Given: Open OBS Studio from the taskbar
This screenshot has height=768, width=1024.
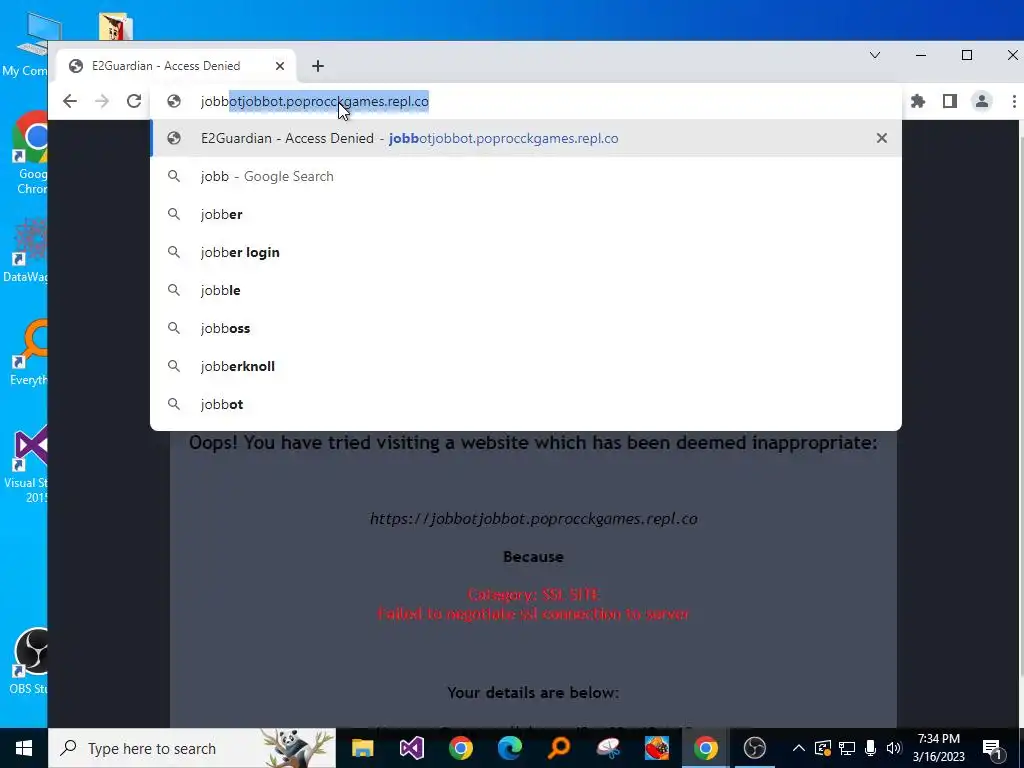Looking at the screenshot, I should click(755, 748).
